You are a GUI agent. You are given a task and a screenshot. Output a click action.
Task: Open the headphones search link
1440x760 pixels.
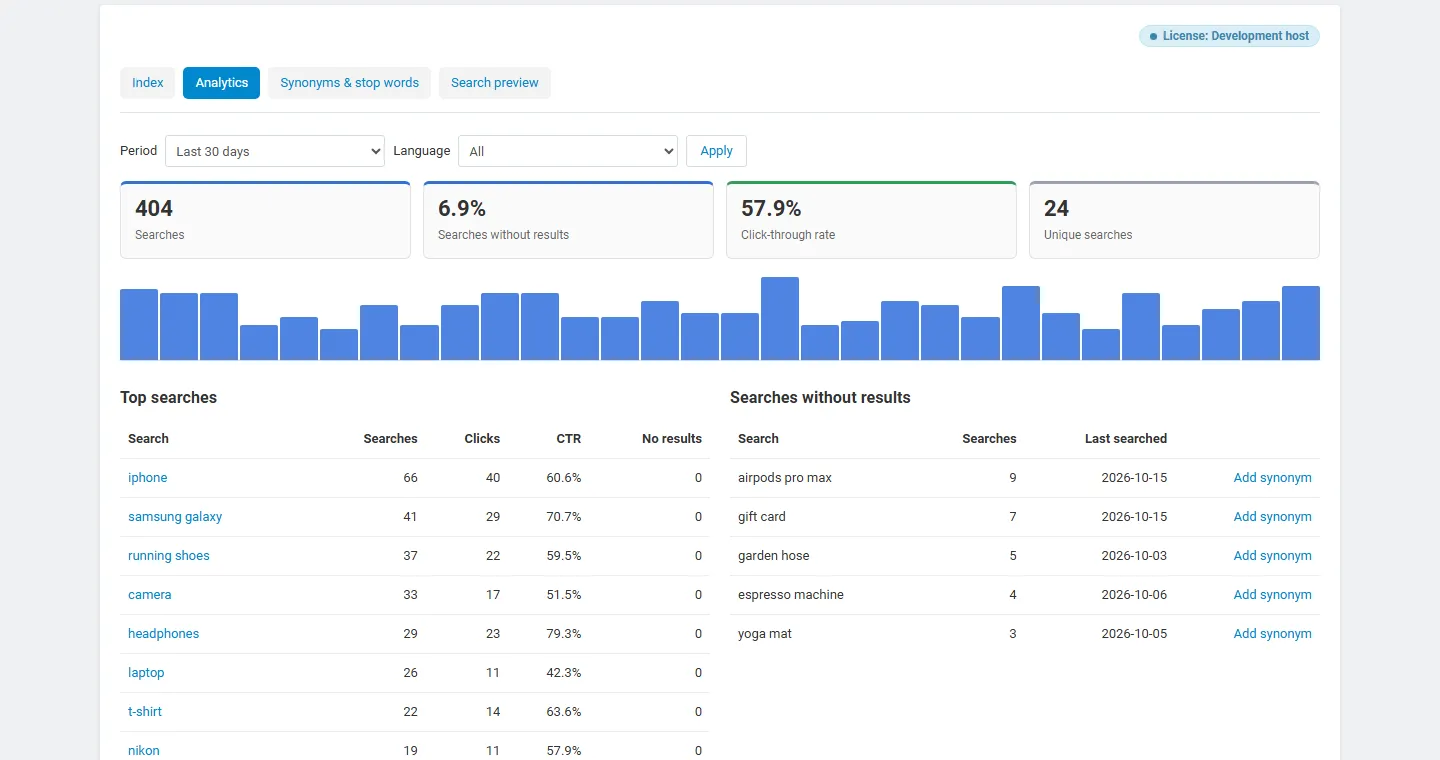[x=164, y=634]
